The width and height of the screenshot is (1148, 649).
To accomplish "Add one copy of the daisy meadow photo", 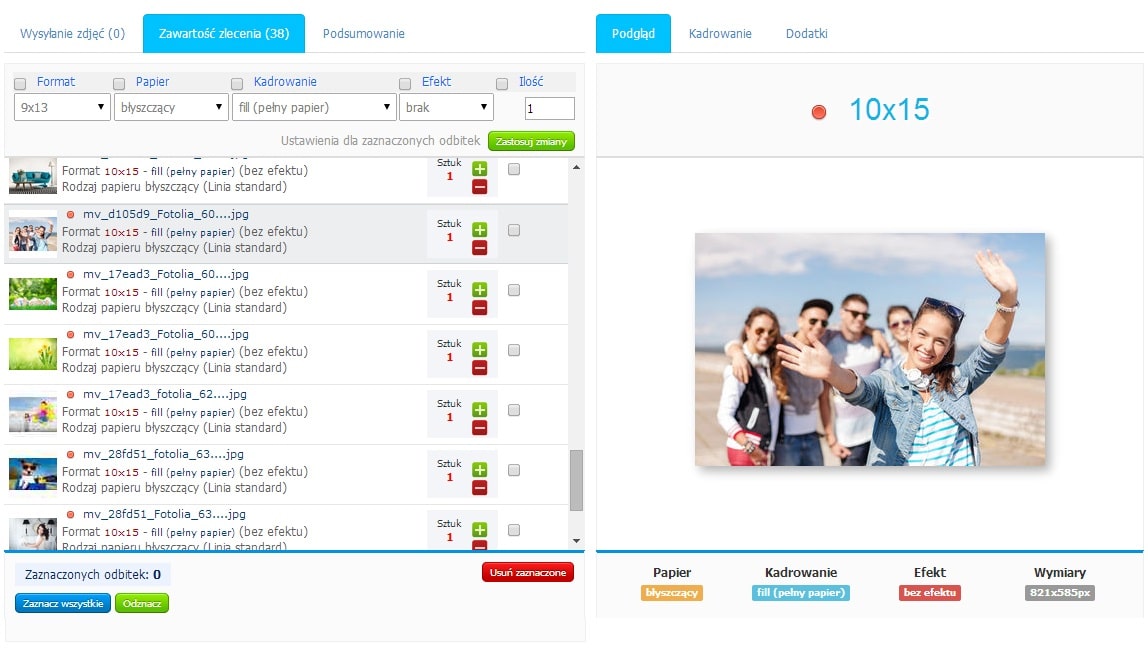I will tap(480, 290).
